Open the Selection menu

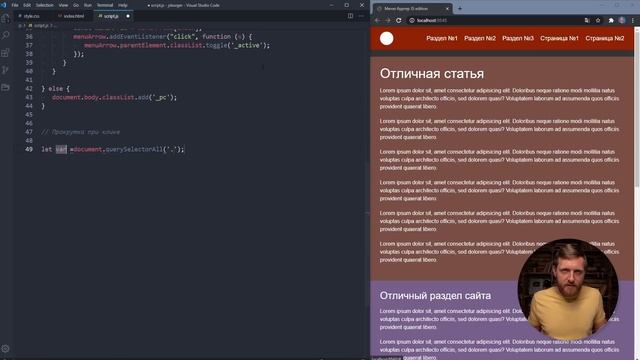(x=44, y=5)
